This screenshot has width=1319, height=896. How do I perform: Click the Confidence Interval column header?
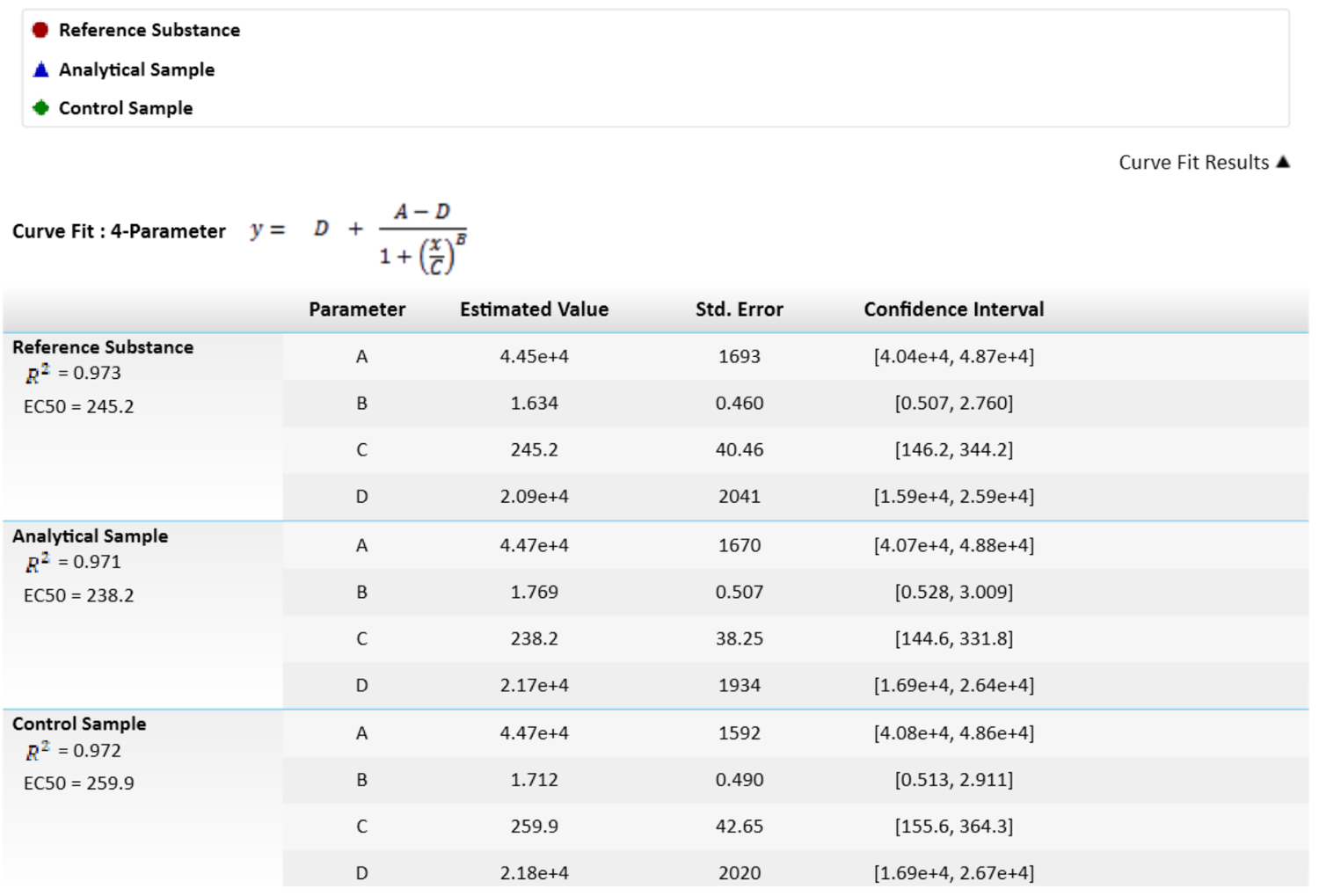954,310
